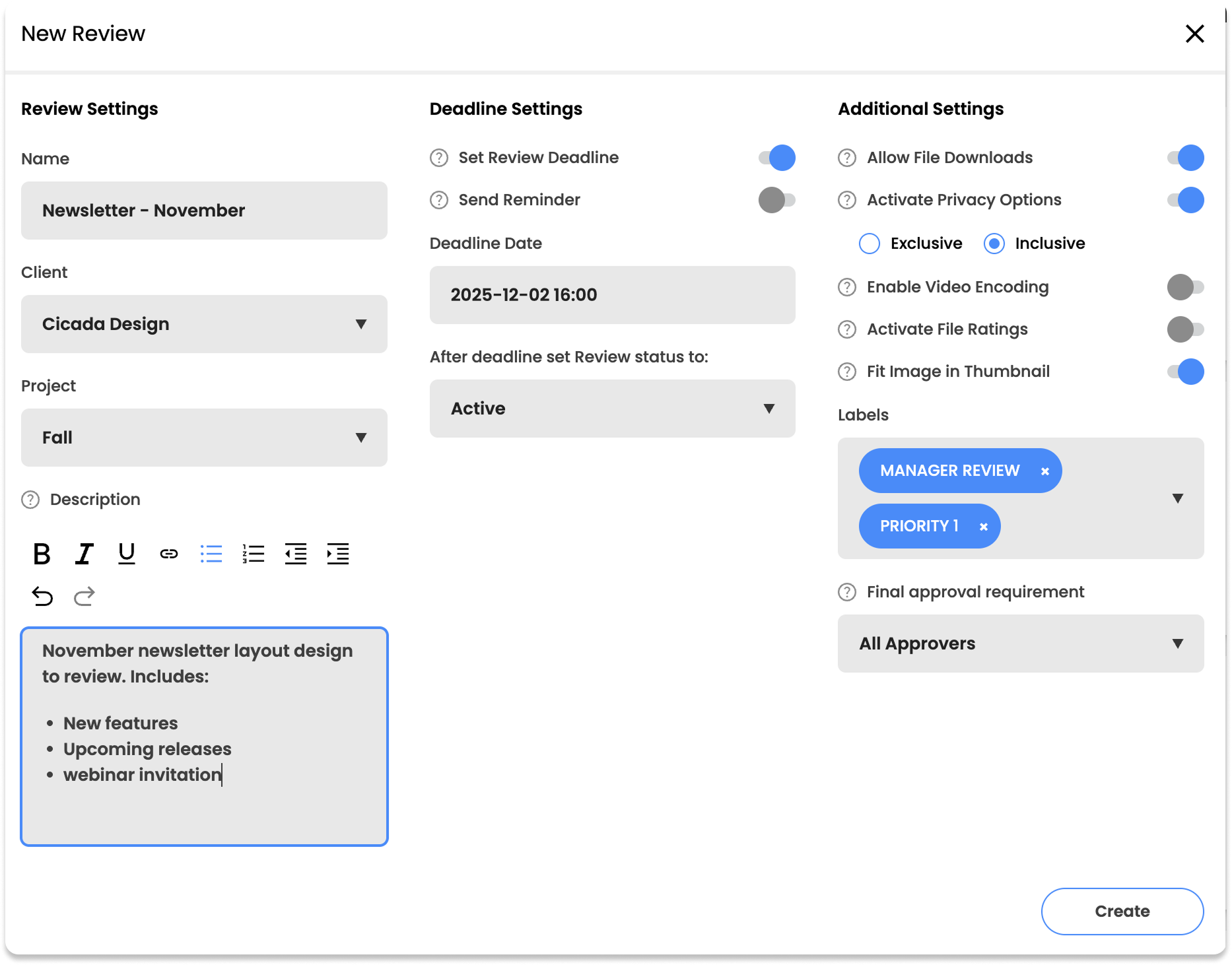The width and height of the screenshot is (1232, 965).
Task: Open the Client dropdown showing Cicada Design
Action: (204, 324)
